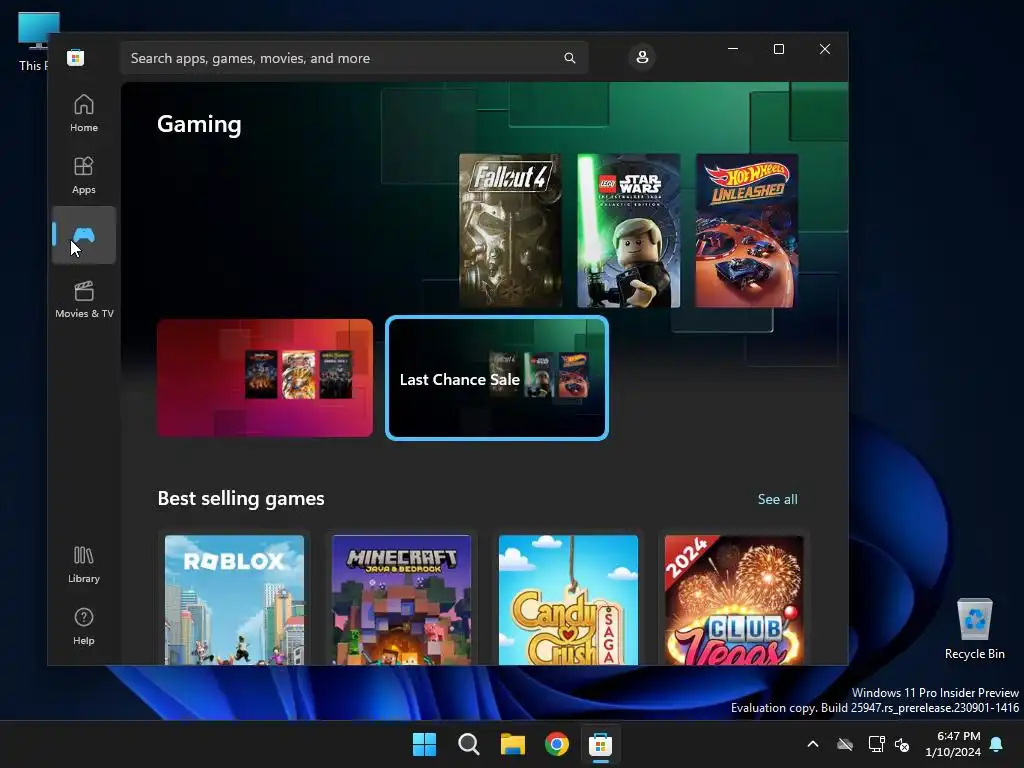Screen dimensions: 1024x768
Task: Open network status tray icon
Action: (x=876, y=744)
